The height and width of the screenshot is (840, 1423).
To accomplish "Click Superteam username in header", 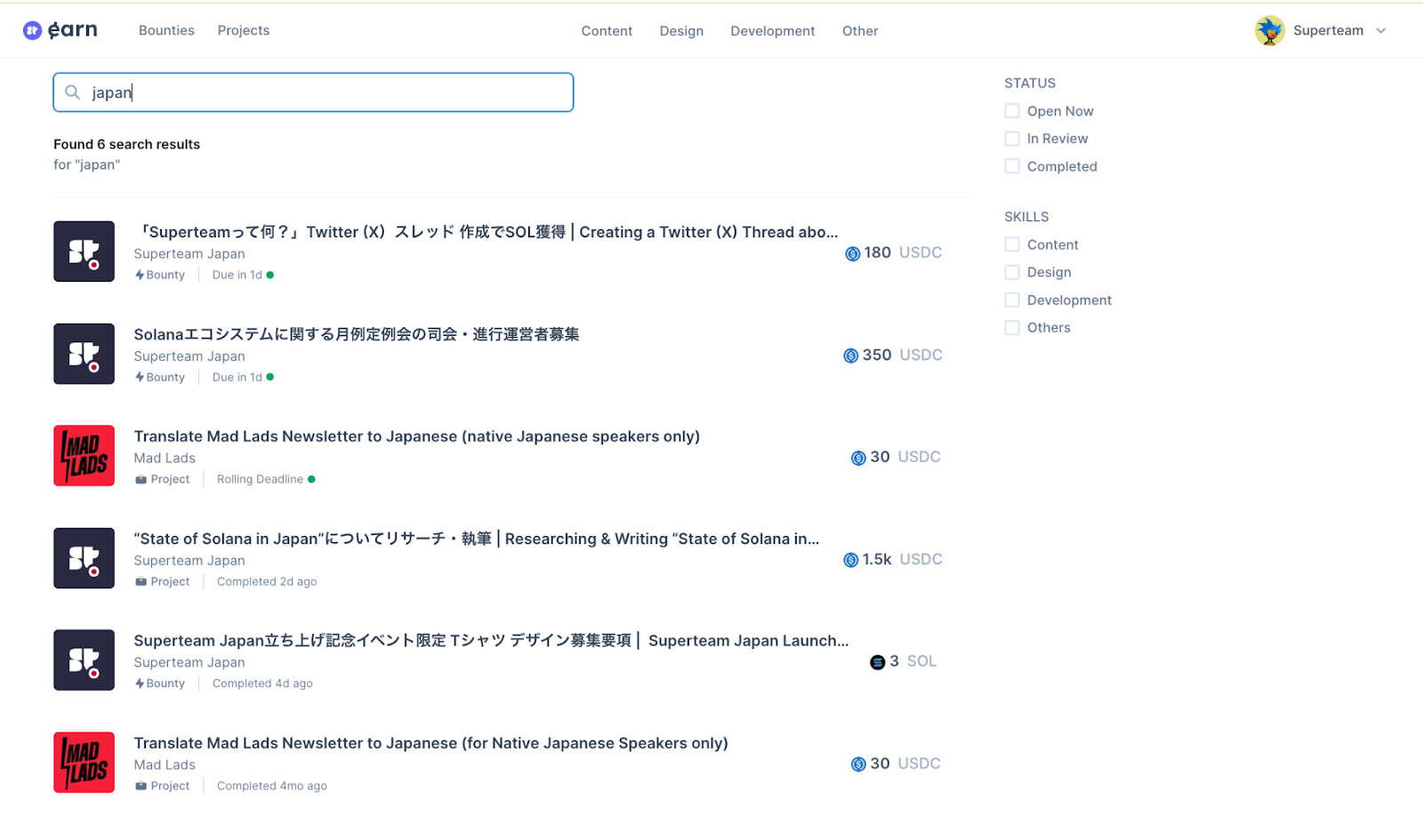I will tap(1328, 30).
